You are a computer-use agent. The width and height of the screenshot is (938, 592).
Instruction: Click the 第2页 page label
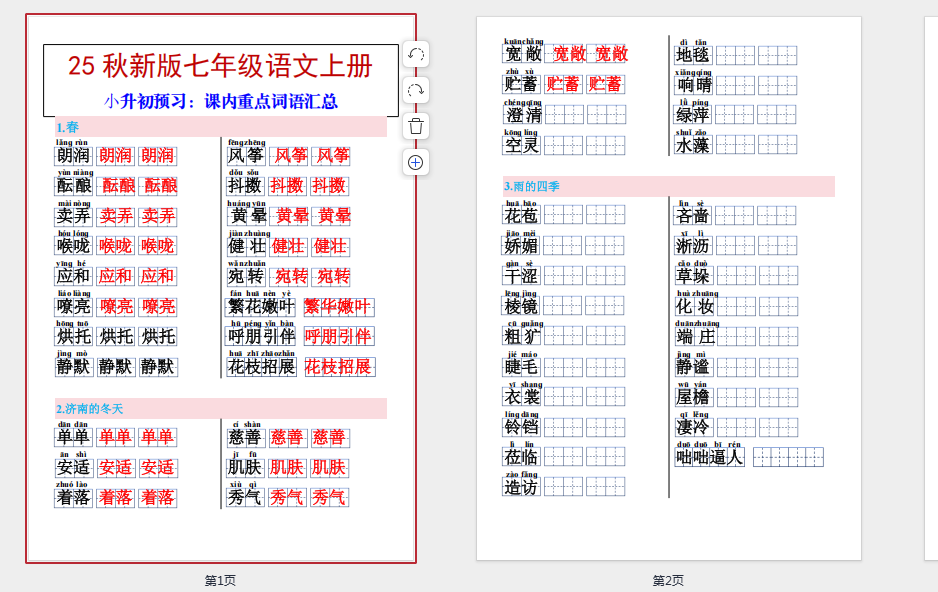[668, 580]
